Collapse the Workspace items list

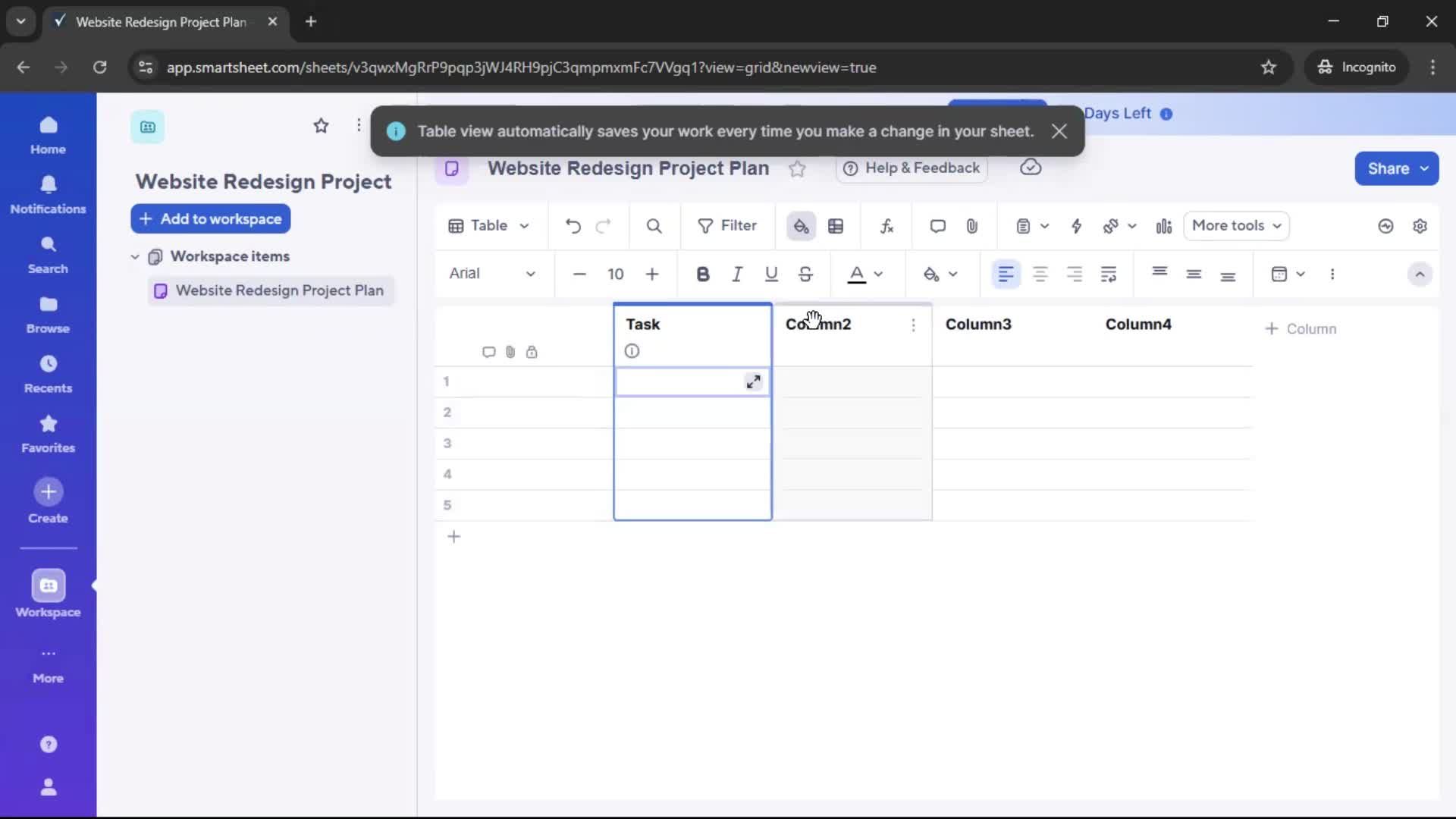[x=135, y=256]
